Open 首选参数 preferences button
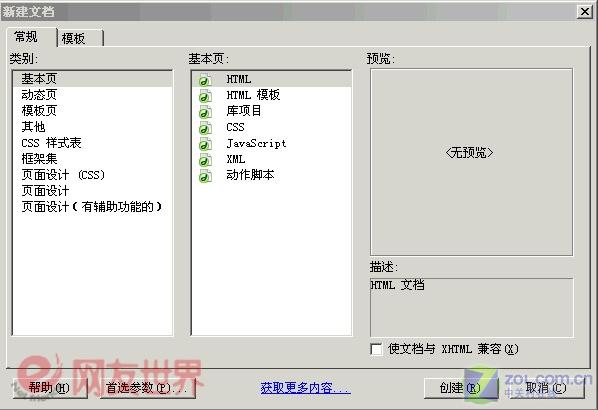Image resolution: width=598 pixels, height=410 pixels. click(148, 388)
